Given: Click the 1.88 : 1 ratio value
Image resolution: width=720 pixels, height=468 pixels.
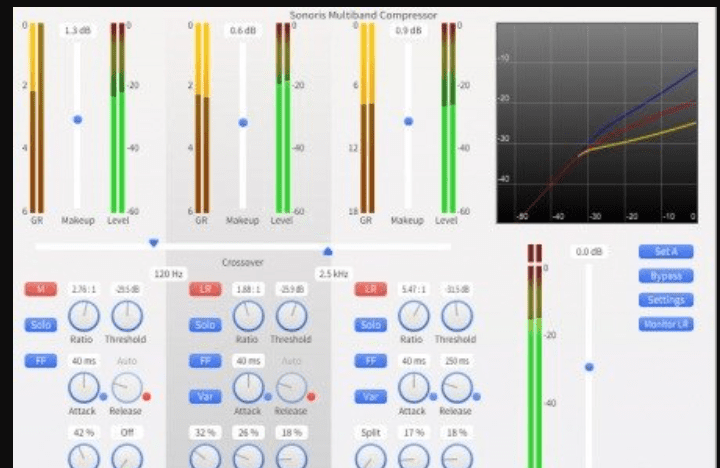Looking at the screenshot, I should click(248, 289).
